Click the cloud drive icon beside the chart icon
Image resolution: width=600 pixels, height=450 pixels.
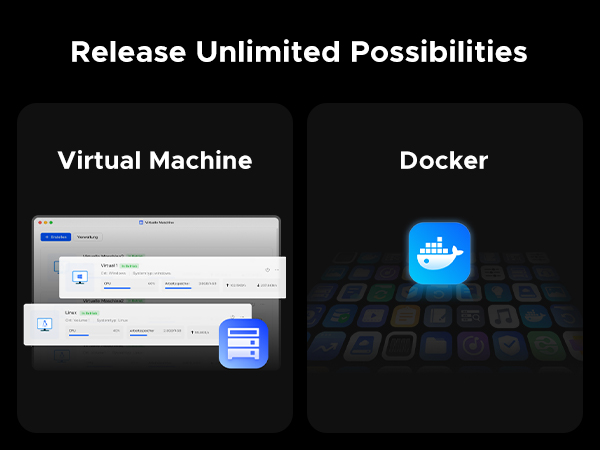(x=363, y=346)
